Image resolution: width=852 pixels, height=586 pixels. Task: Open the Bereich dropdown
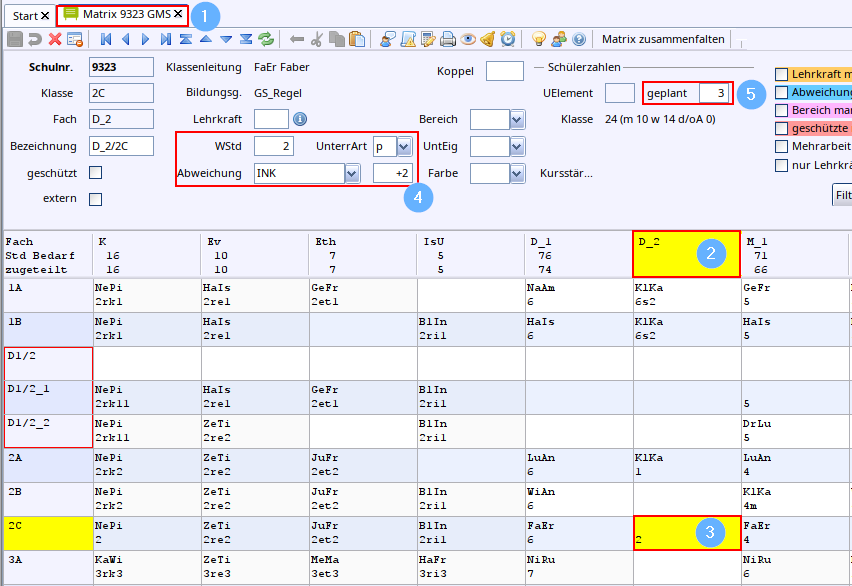pos(517,120)
